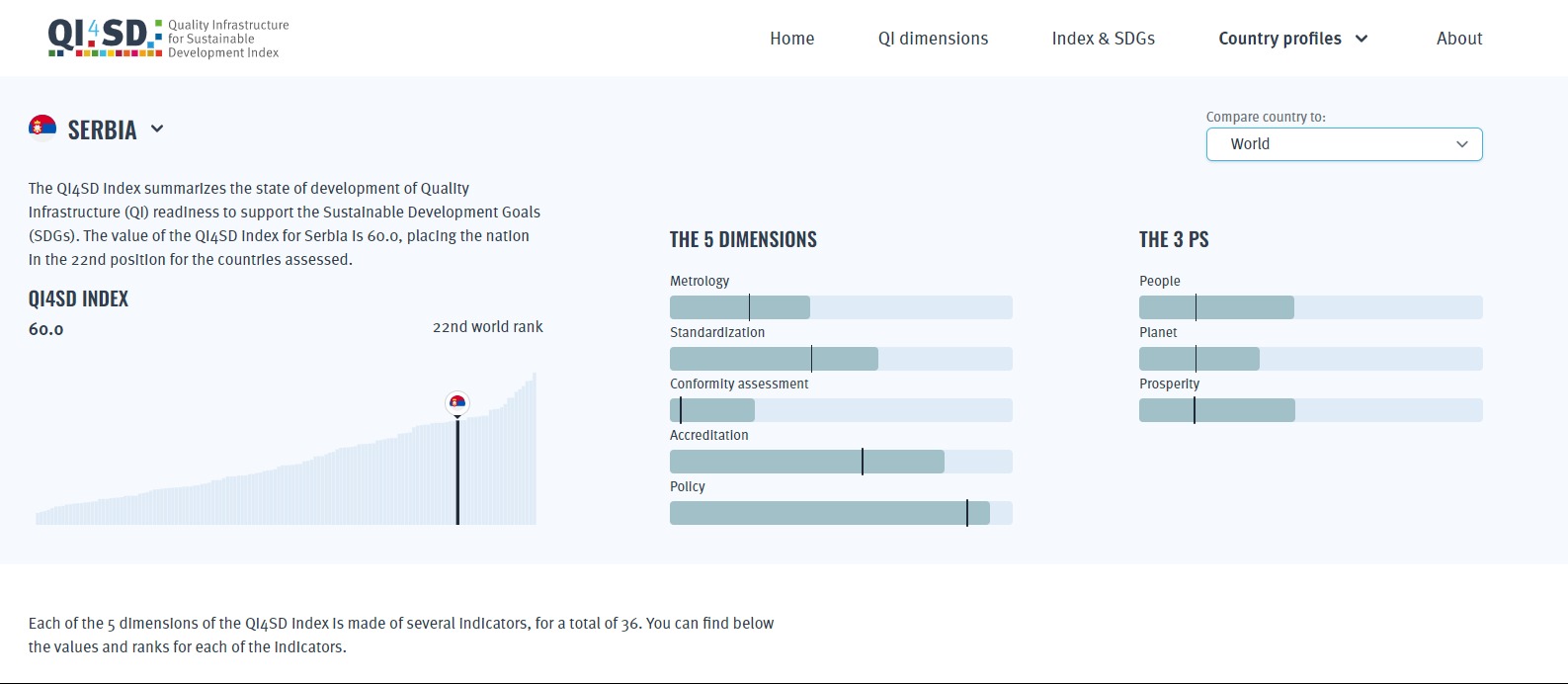Select the Planet progress bar
The height and width of the screenshot is (684, 1568).
(x=1310, y=359)
